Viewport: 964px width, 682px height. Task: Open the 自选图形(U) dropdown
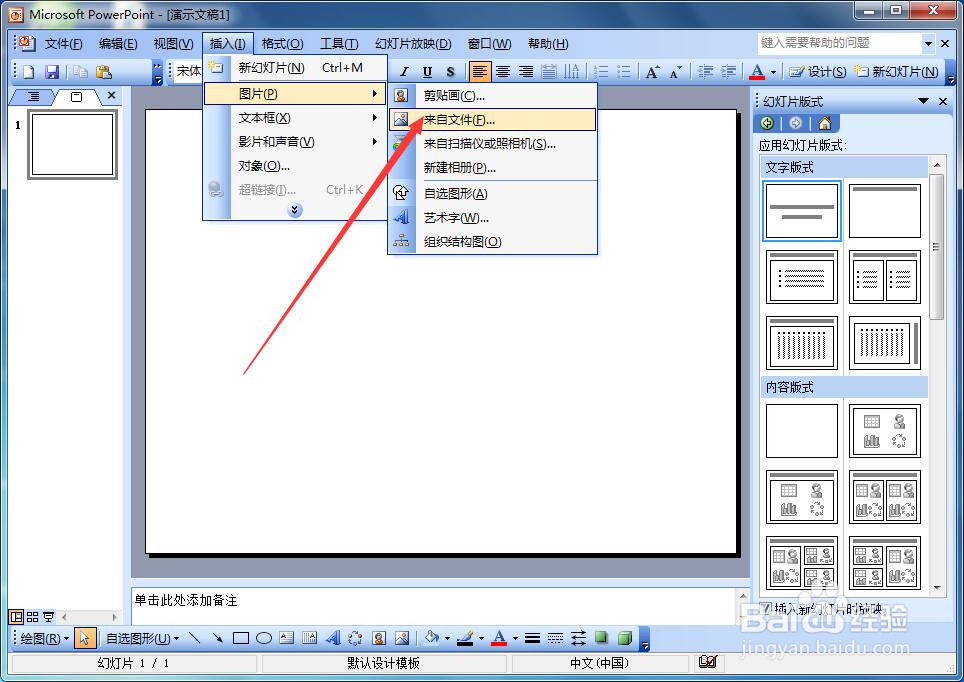142,638
